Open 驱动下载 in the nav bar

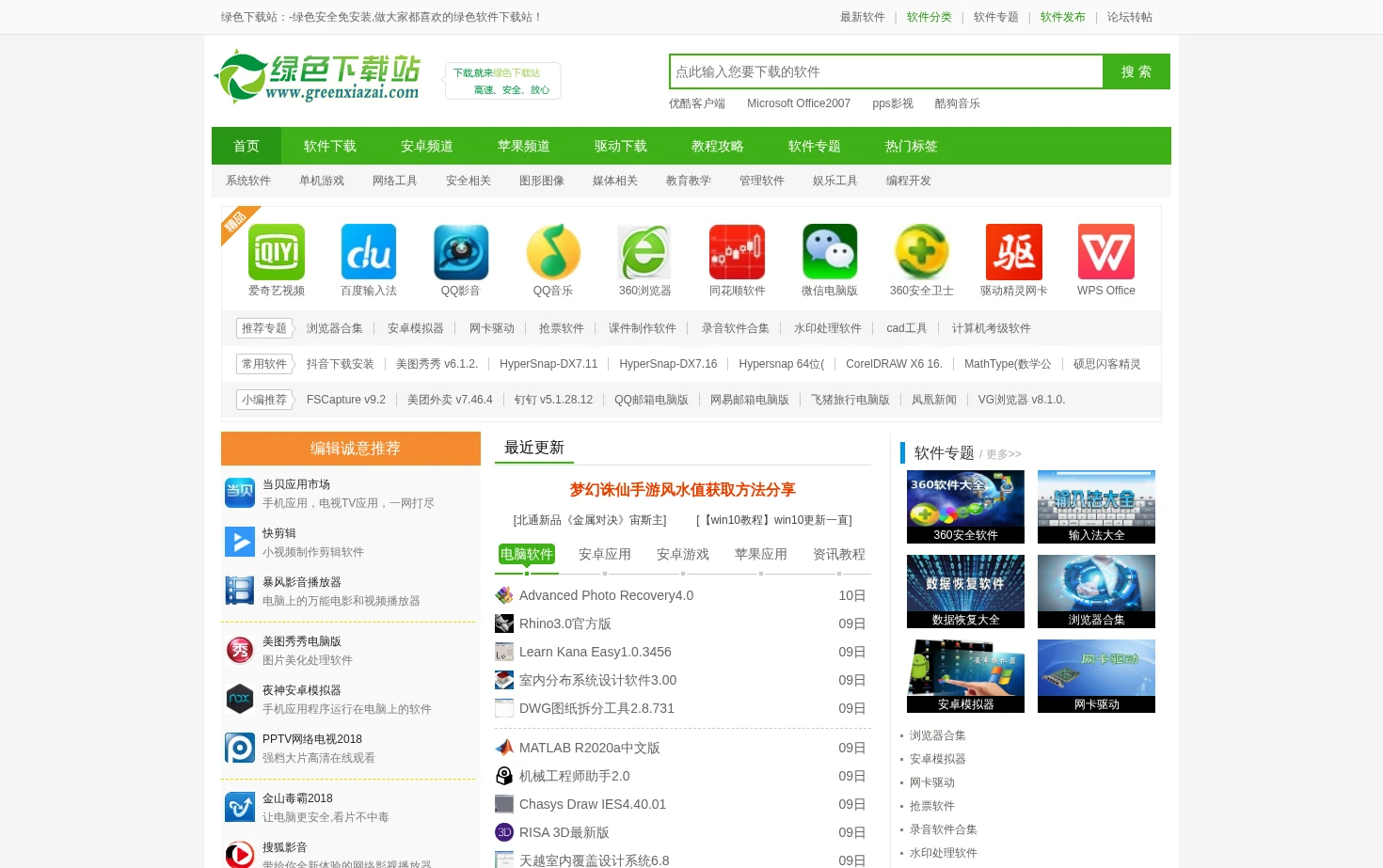620,146
